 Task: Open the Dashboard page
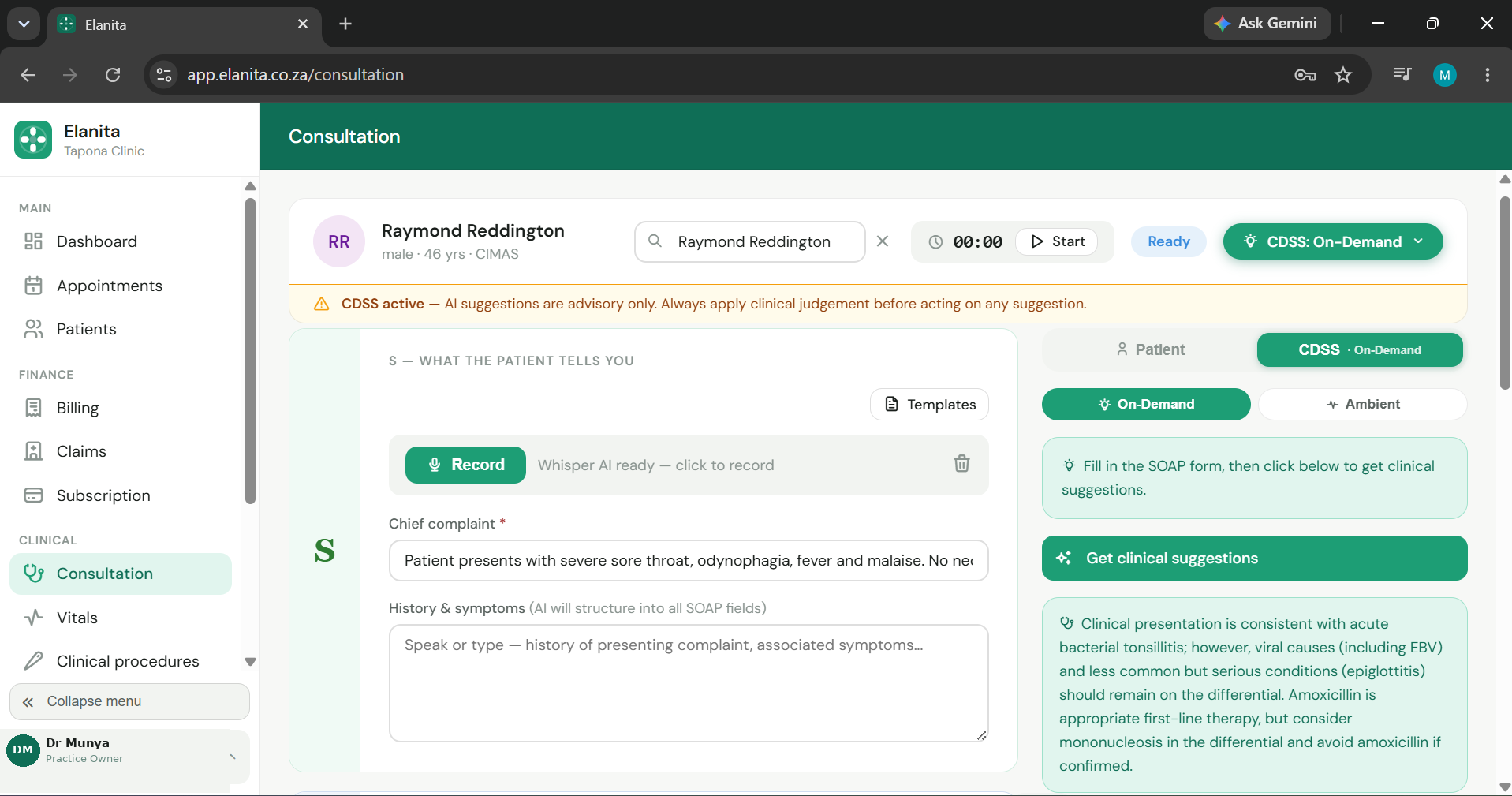pyautogui.click(x=121, y=241)
